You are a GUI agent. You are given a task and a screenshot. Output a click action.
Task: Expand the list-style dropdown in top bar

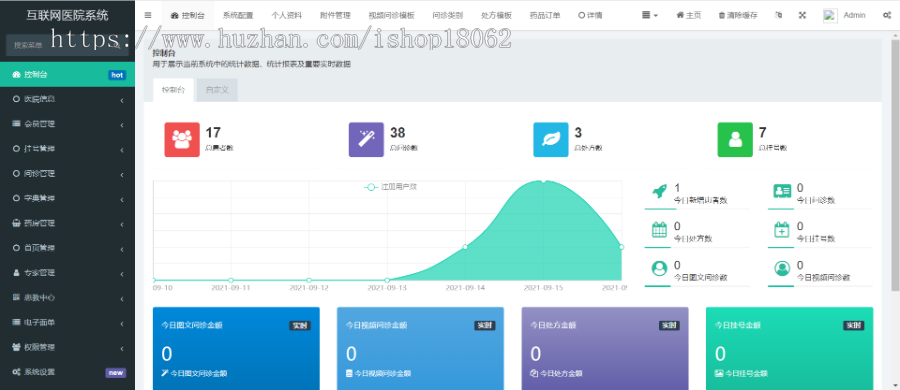click(x=650, y=16)
